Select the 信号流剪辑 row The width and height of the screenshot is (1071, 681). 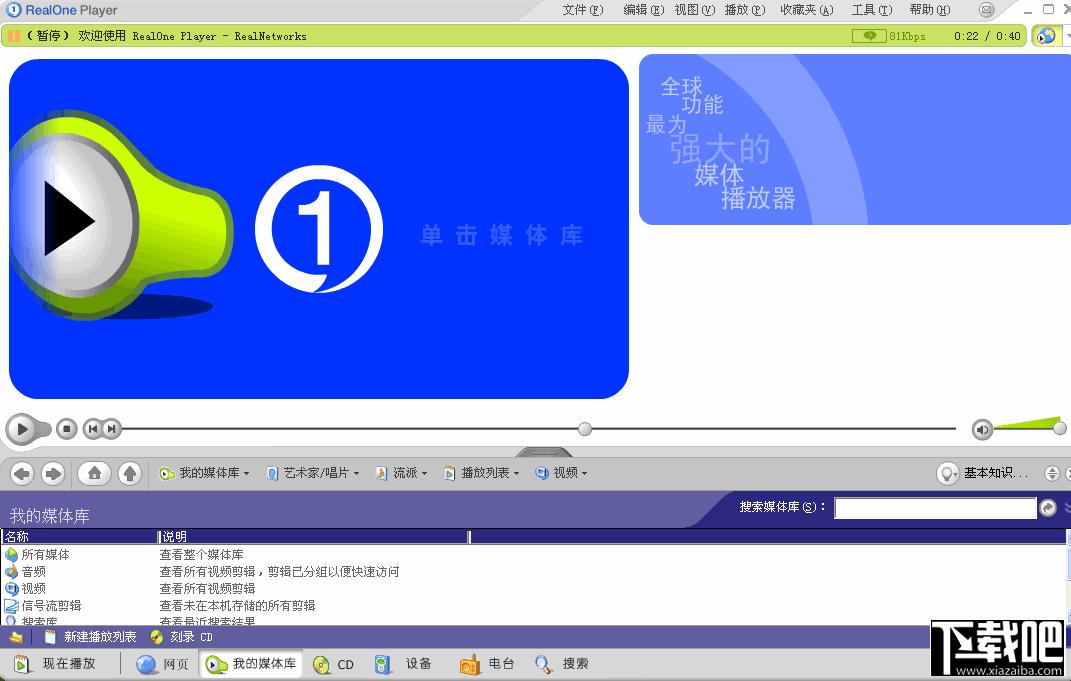[x=533, y=606]
